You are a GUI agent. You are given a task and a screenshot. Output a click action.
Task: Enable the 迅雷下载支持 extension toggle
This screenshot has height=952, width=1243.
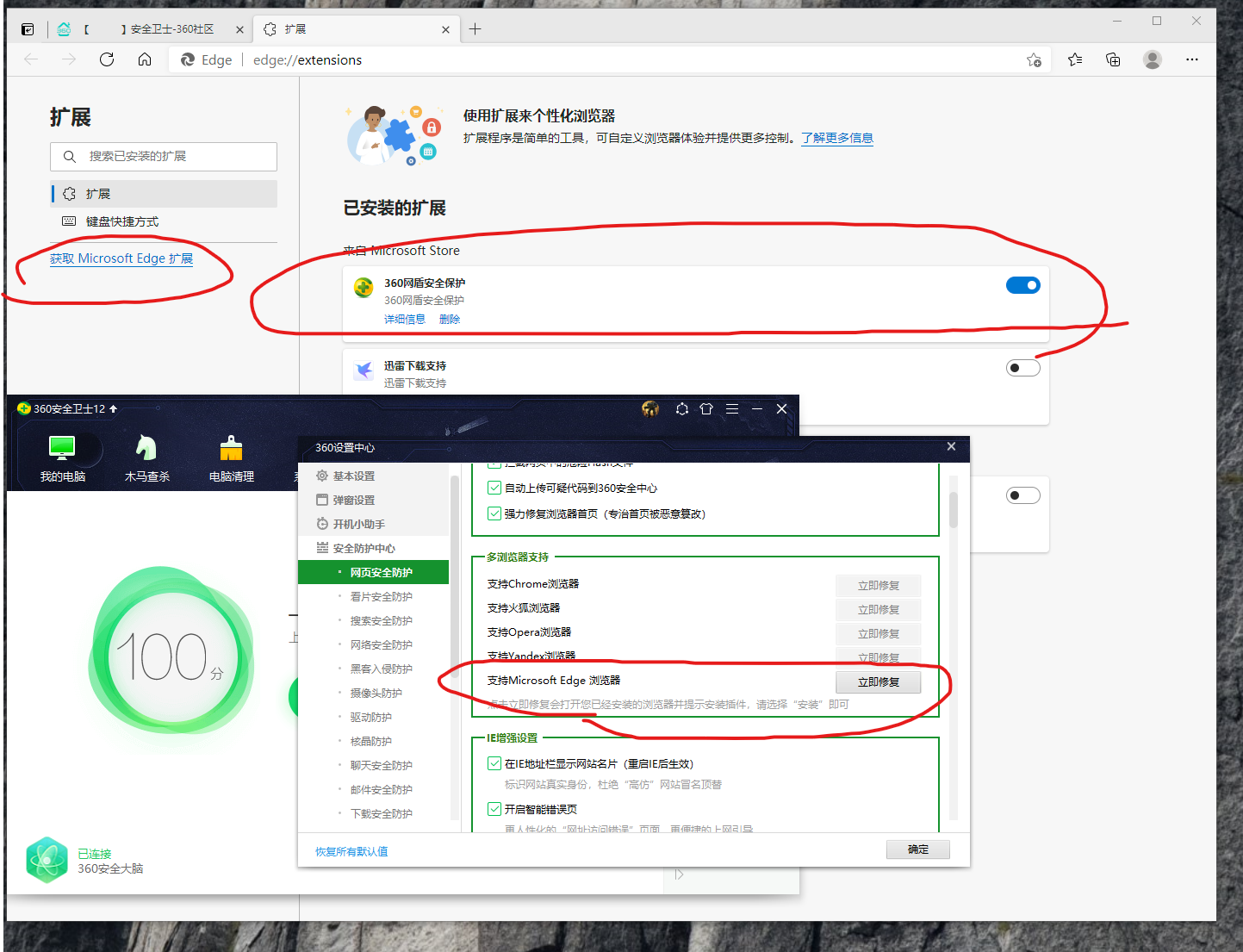point(1022,367)
